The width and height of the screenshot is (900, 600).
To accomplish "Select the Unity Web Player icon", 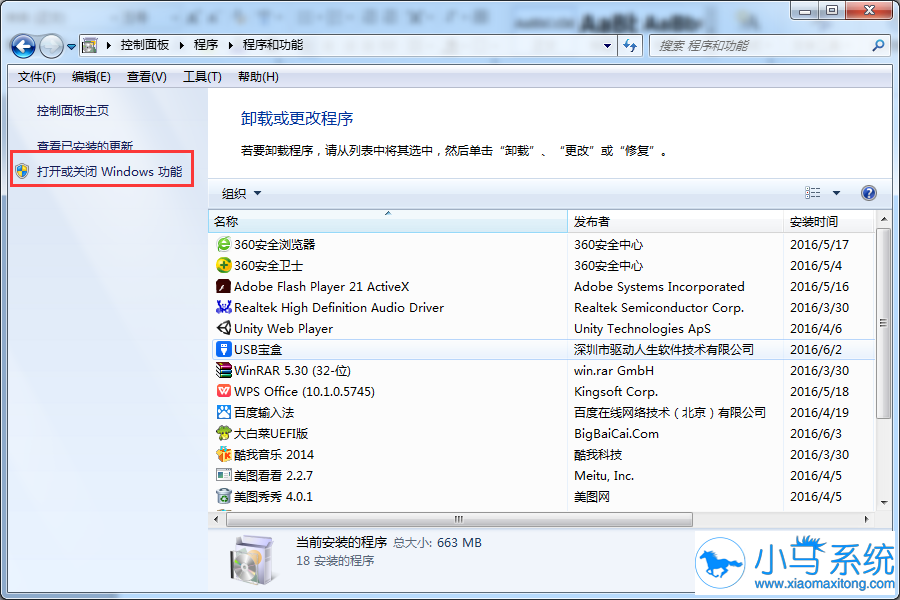I will [223, 328].
